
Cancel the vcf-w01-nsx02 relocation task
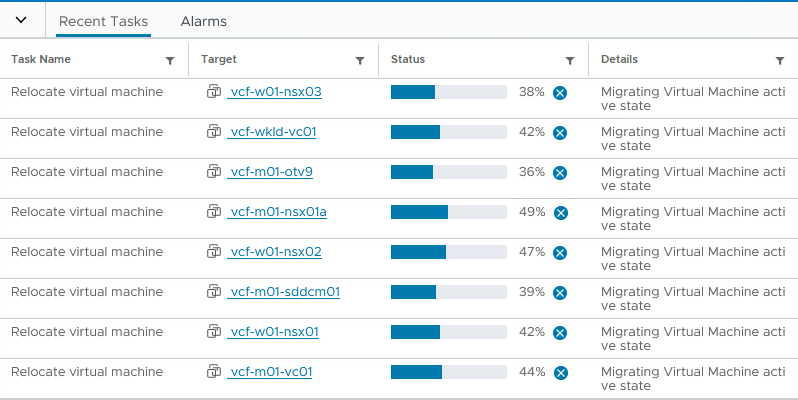561,253
